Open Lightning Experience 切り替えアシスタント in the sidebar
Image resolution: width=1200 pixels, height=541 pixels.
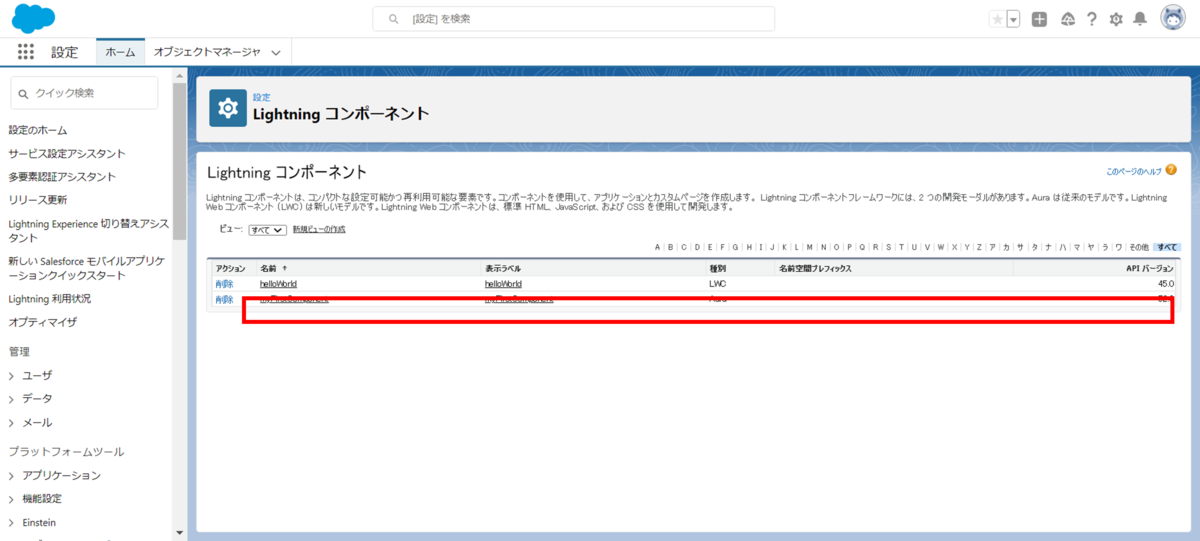click(88, 231)
